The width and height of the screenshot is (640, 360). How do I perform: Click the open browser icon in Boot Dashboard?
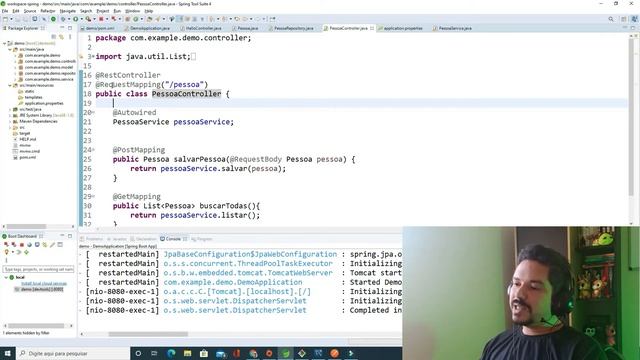click(29, 245)
